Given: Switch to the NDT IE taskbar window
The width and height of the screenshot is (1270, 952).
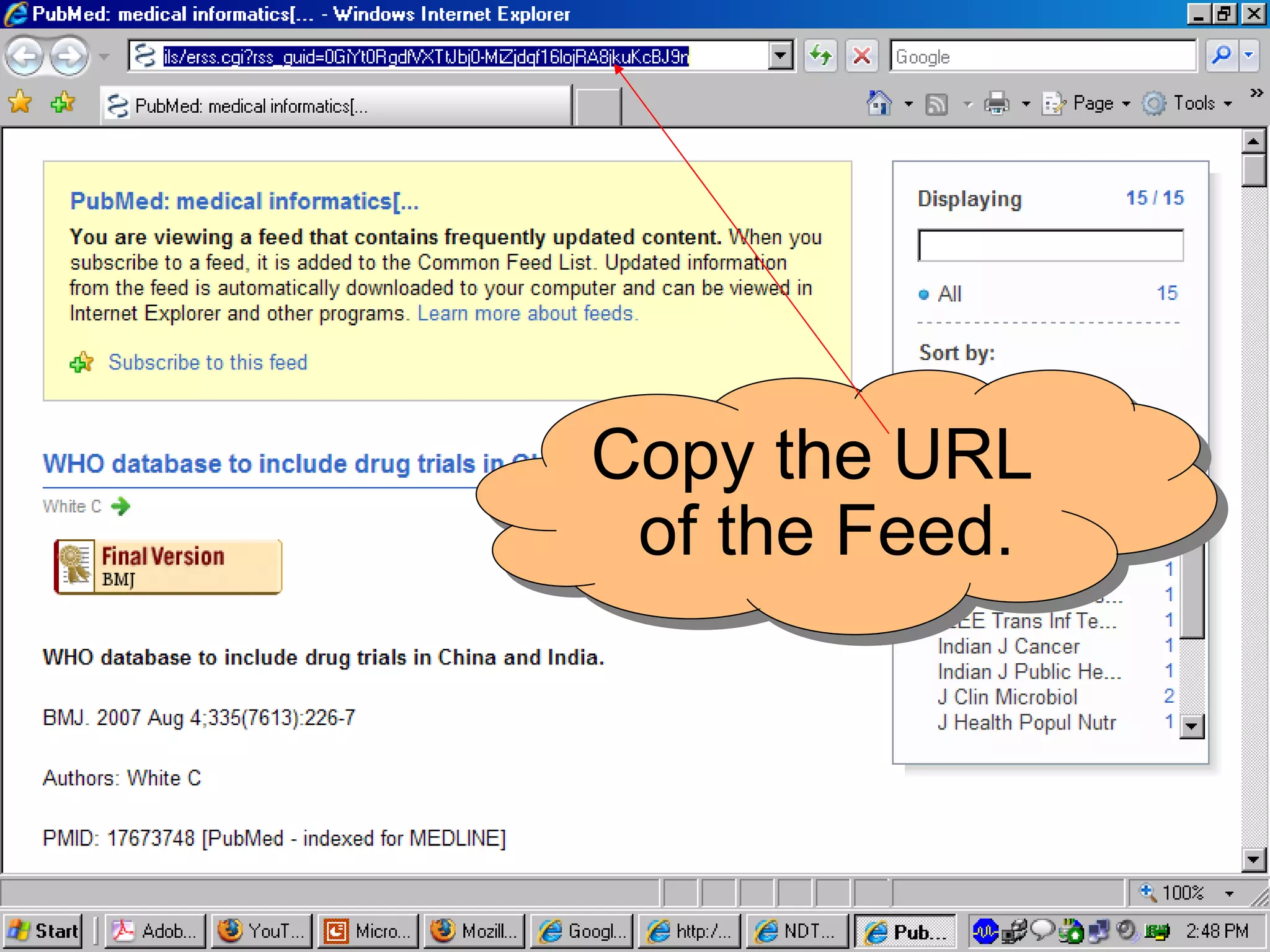Looking at the screenshot, I should [797, 931].
